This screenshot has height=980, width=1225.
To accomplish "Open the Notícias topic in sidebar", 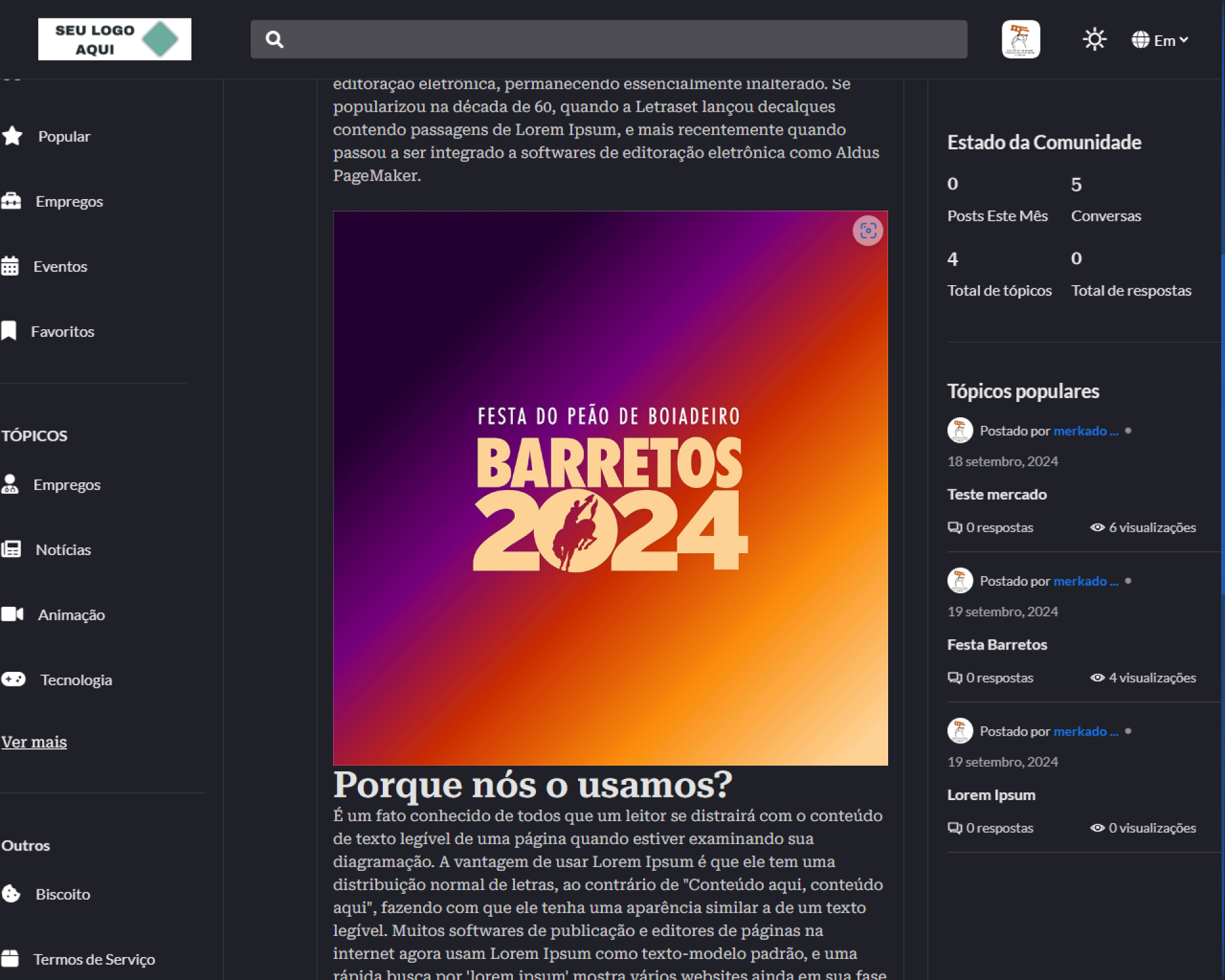I will [63, 549].
